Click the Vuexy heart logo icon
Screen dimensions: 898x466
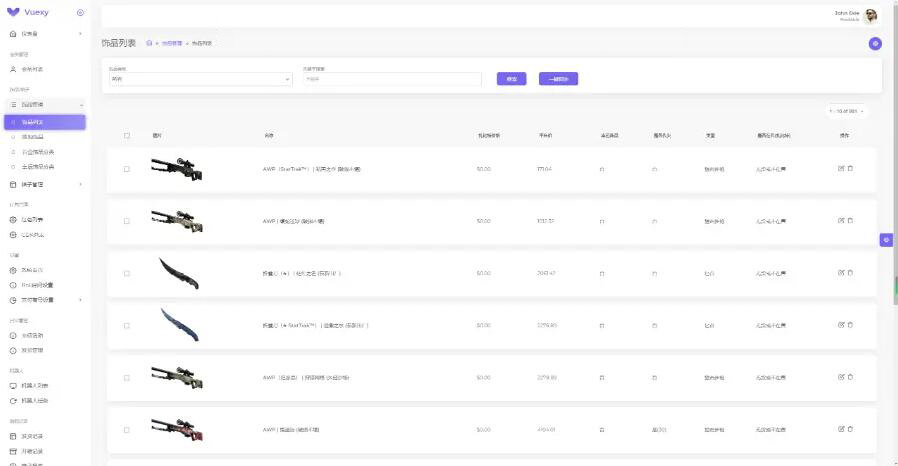pyautogui.click(x=13, y=12)
